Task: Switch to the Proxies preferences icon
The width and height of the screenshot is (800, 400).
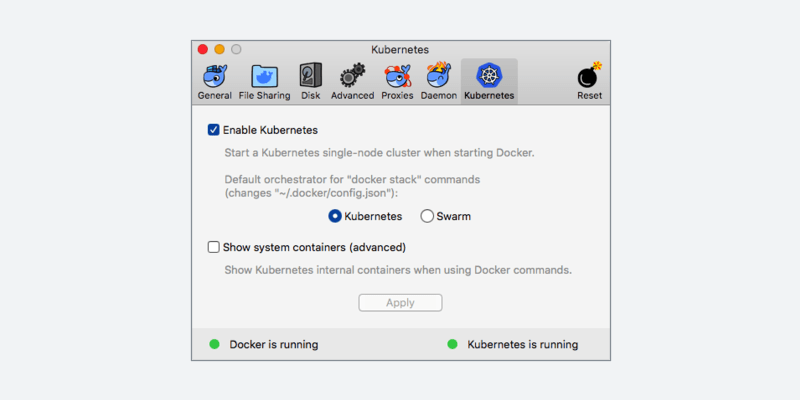Action: pyautogui.click(x=398, y=77)
